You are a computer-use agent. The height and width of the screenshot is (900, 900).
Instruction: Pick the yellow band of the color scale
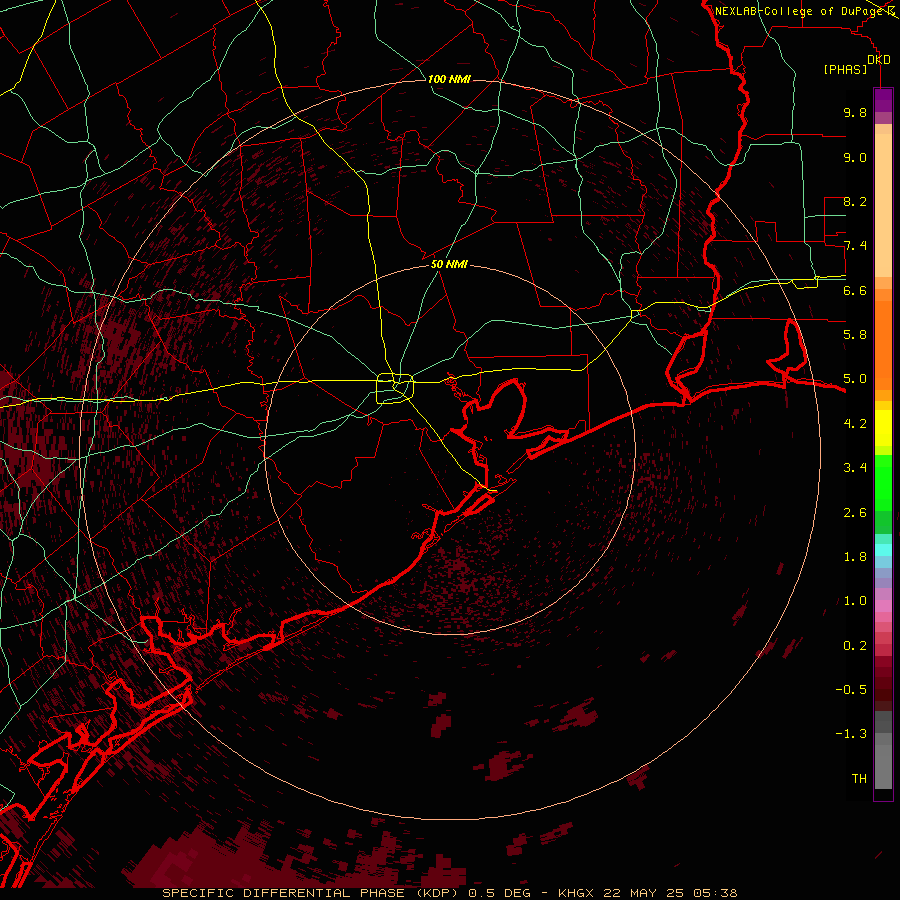pos(883,427)
